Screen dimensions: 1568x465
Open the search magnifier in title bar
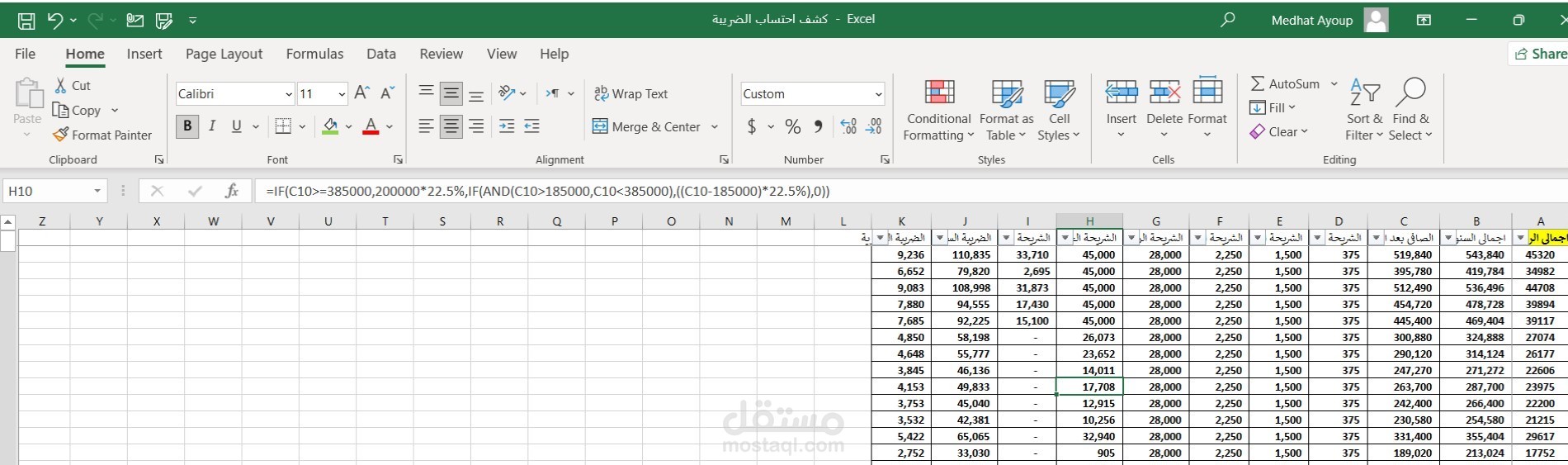1228,19
